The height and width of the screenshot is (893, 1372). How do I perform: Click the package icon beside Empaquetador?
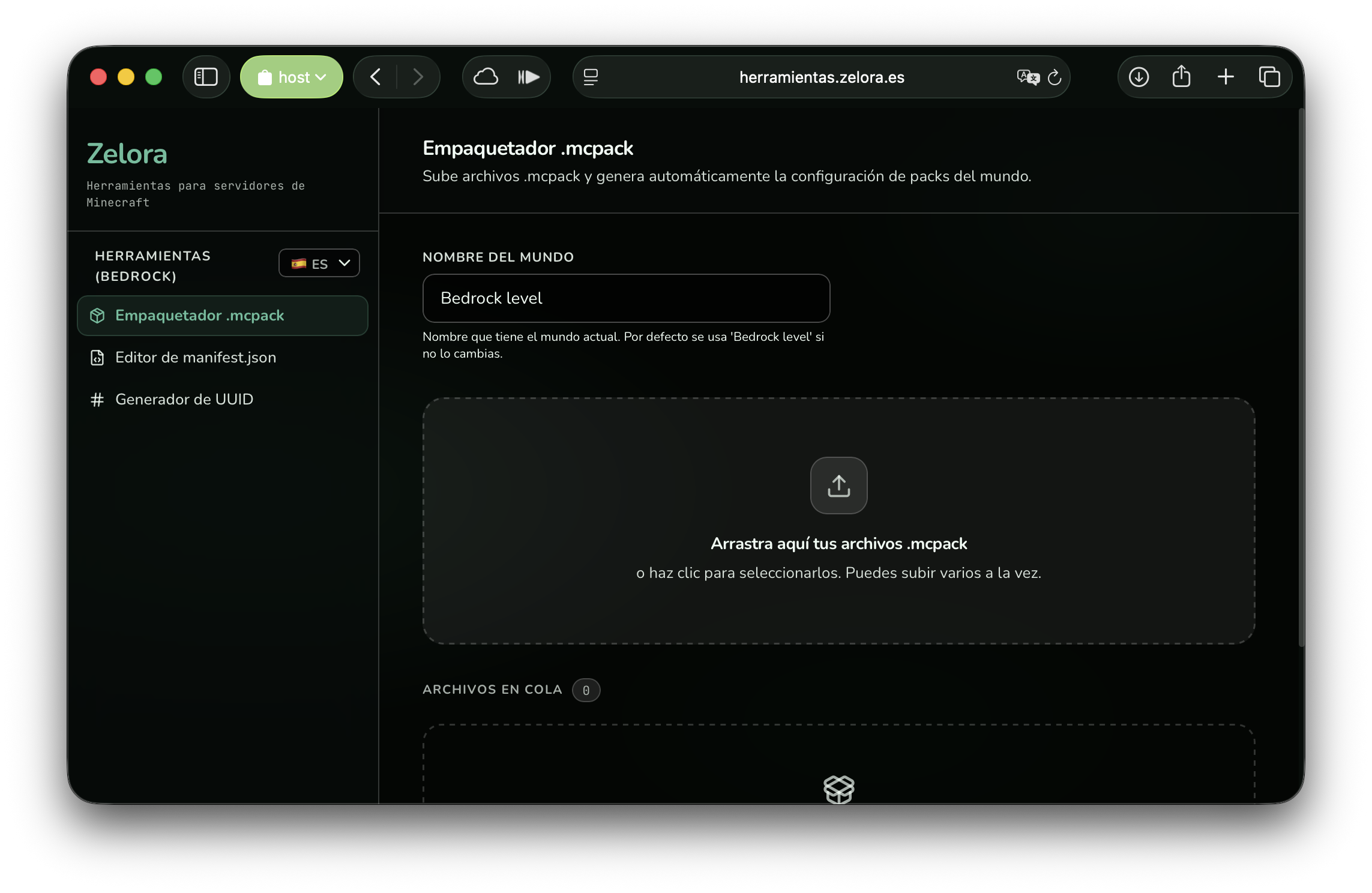point(97,316)
